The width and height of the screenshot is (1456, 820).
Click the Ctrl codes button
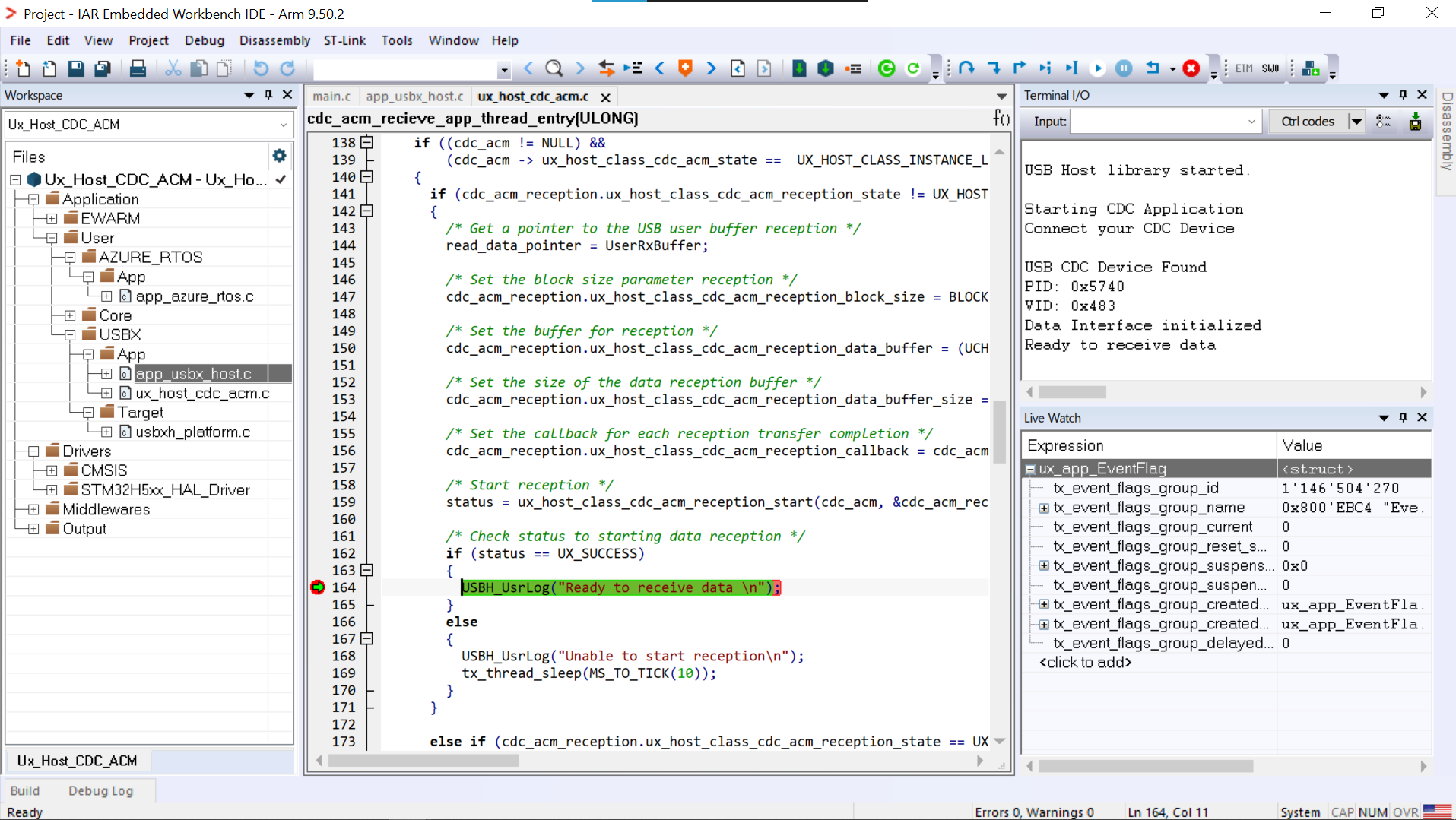click(1308, 122)
